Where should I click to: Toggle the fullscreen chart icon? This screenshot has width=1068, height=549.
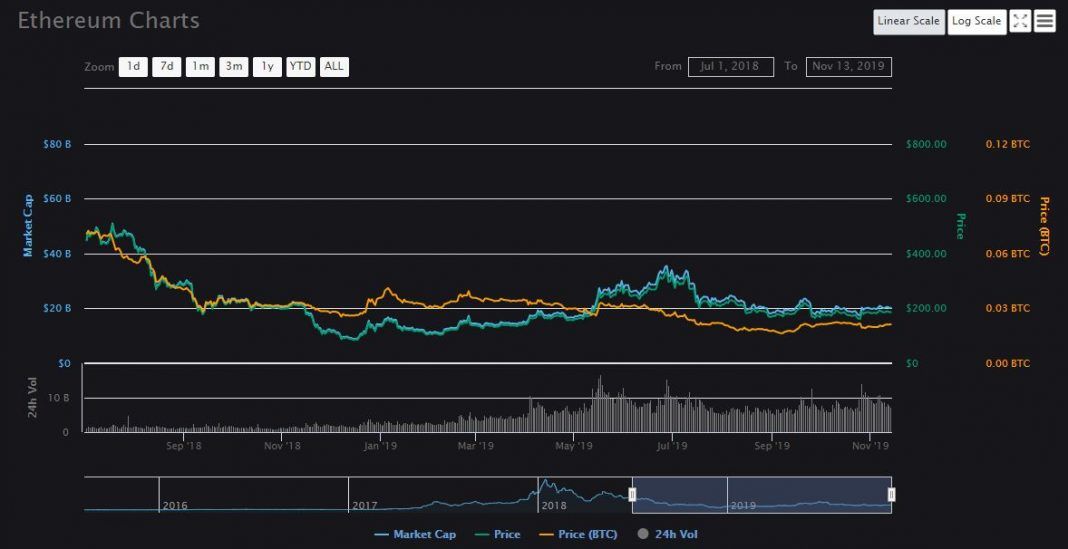[x=1020, y=21]
